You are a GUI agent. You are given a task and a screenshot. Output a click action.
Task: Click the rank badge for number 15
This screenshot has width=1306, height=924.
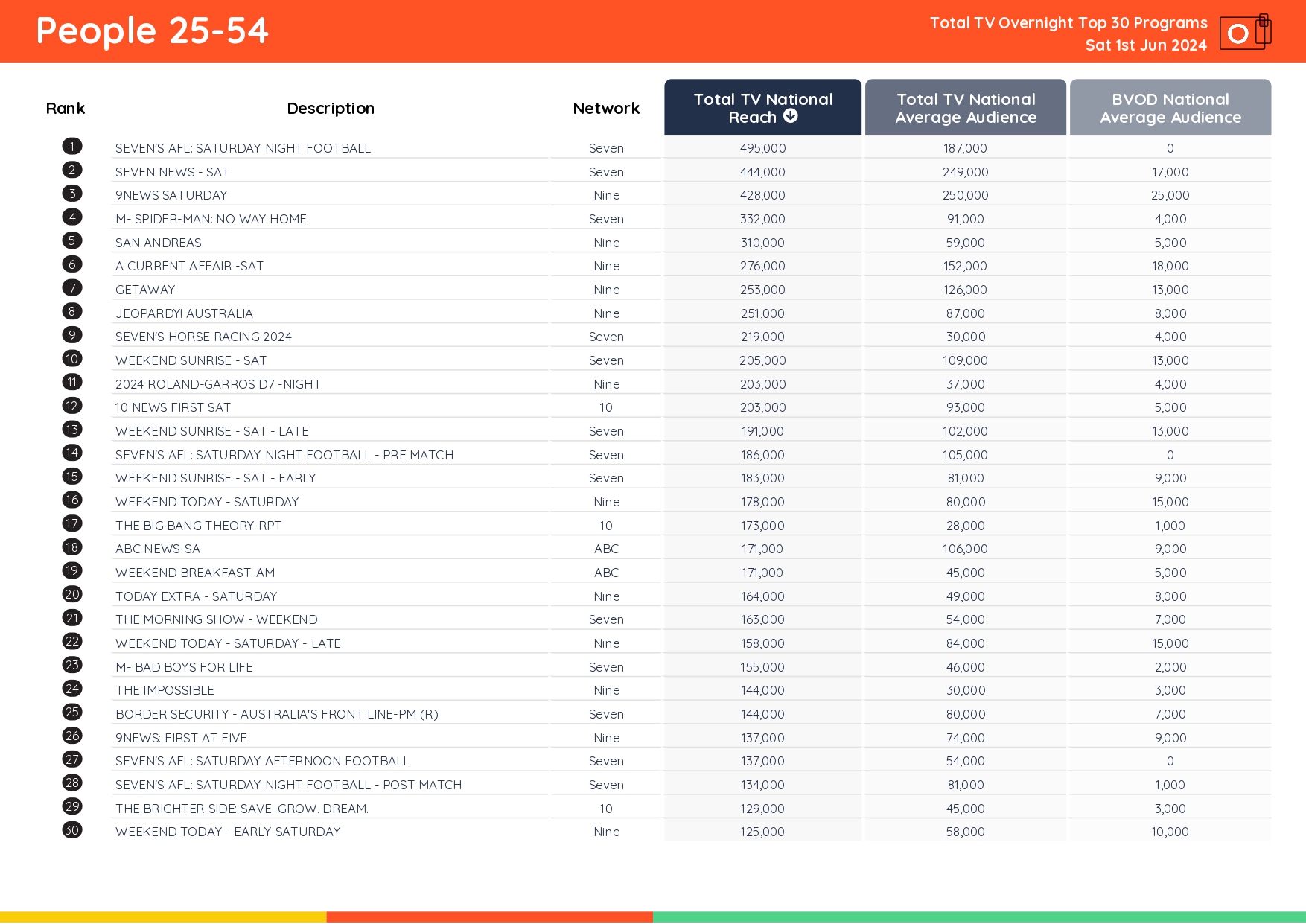[71, 477]
